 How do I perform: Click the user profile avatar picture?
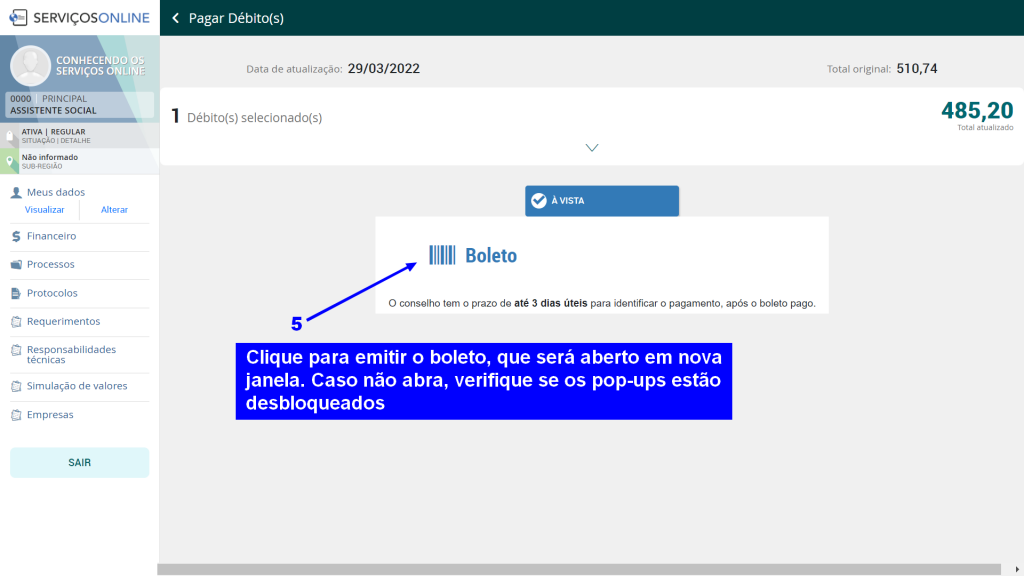[30, 66]
